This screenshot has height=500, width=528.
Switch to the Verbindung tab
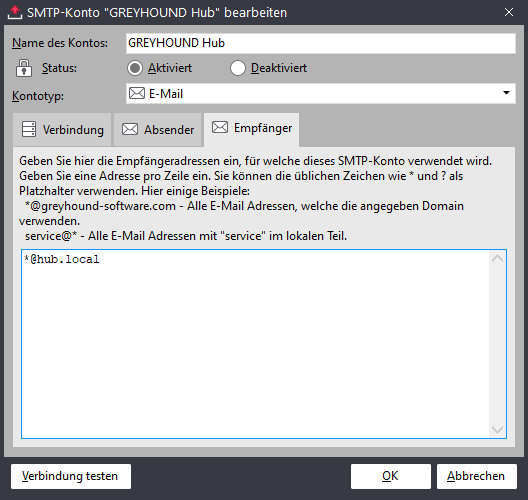62,130
